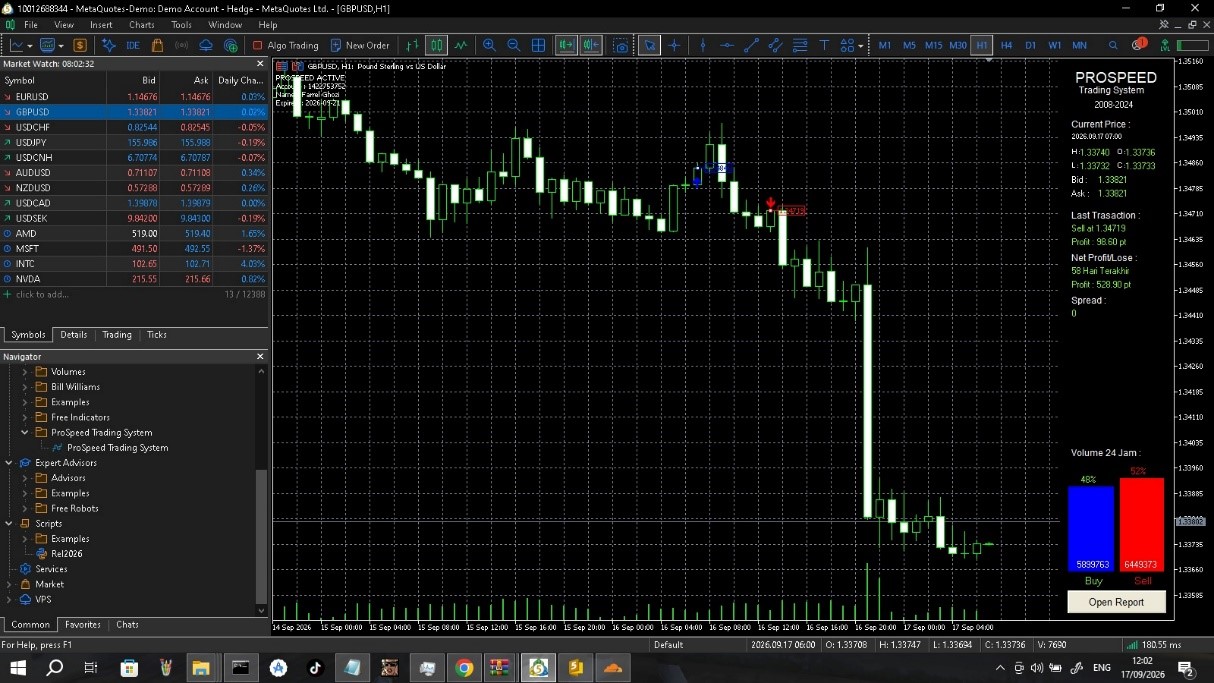The height and width of the screenshot is (683, 1214).
Task: Select the Rel2026 script in Navigator
Action: tap(66, 554)
